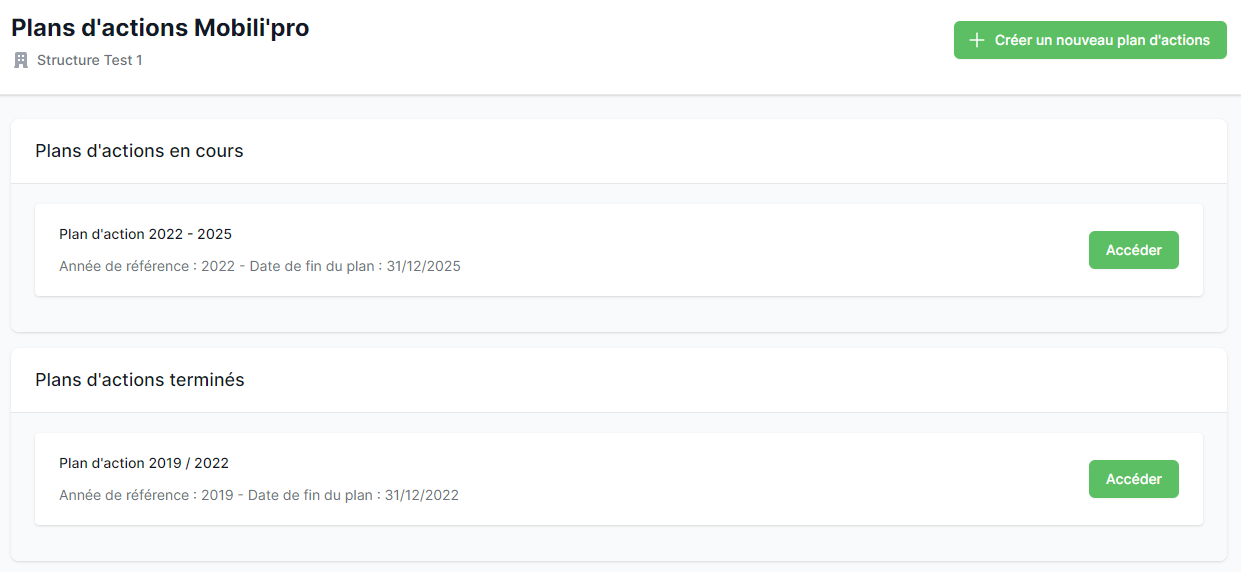
Task: Click empty middle area of 2022 - 2025 plan card
Action: click(x=750, y=250)
